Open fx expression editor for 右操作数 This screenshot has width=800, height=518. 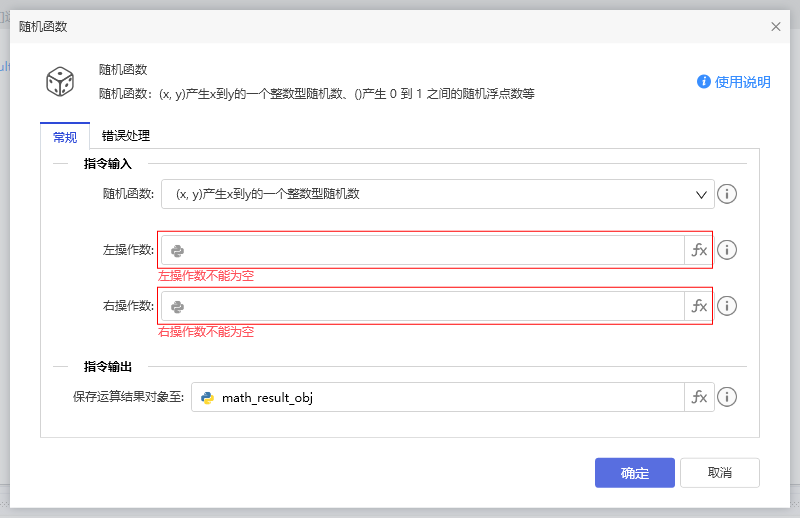[x=699, y=306]
